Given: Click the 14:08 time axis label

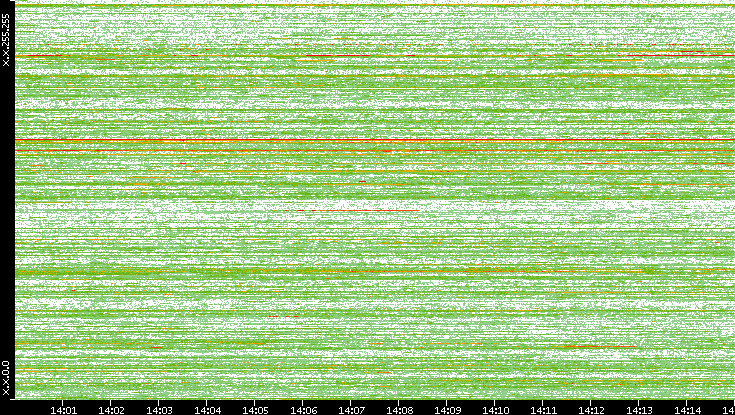Looking at the screenshot, I should pos(399,410).
